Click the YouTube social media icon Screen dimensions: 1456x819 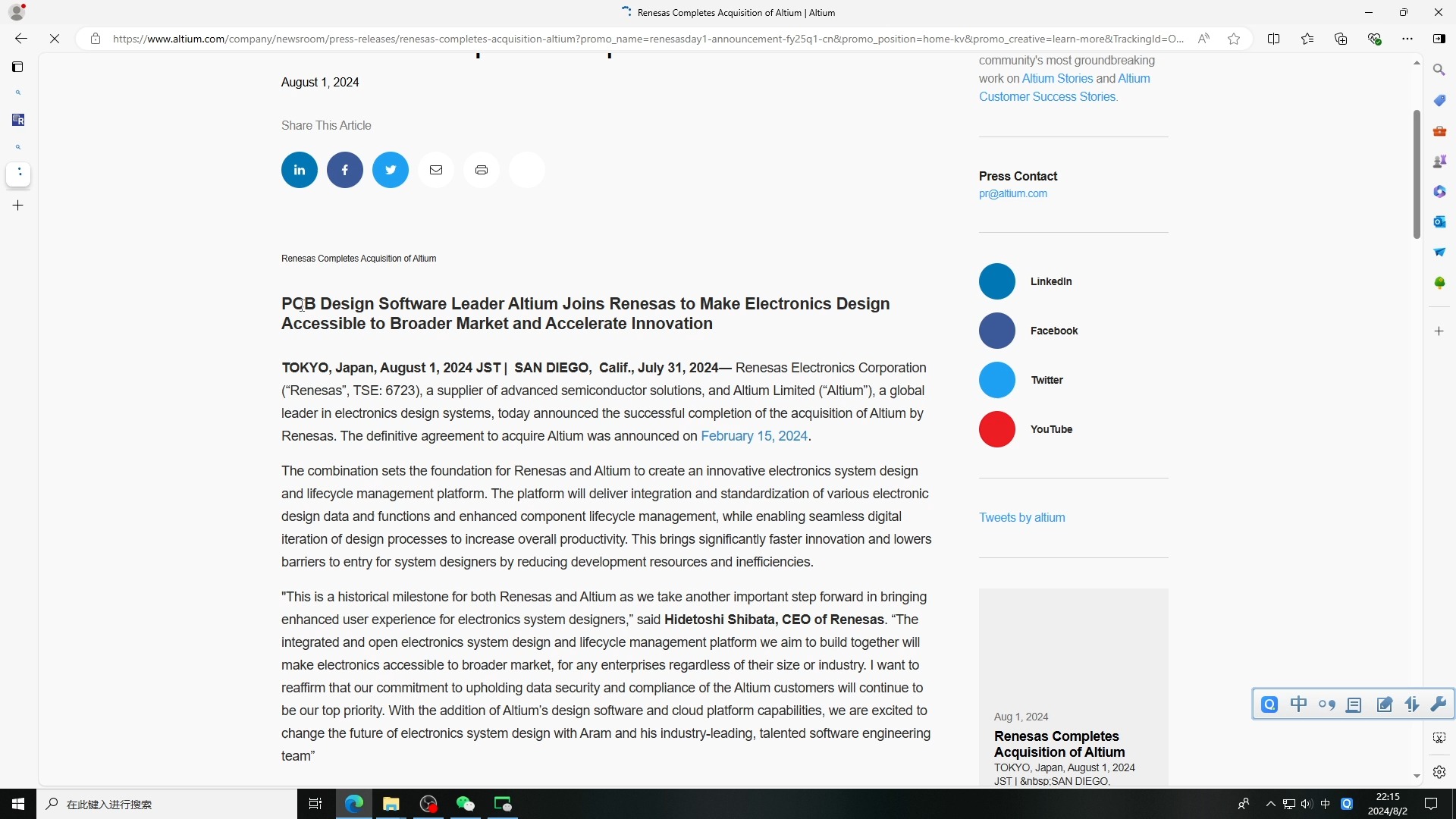(998, 429)
